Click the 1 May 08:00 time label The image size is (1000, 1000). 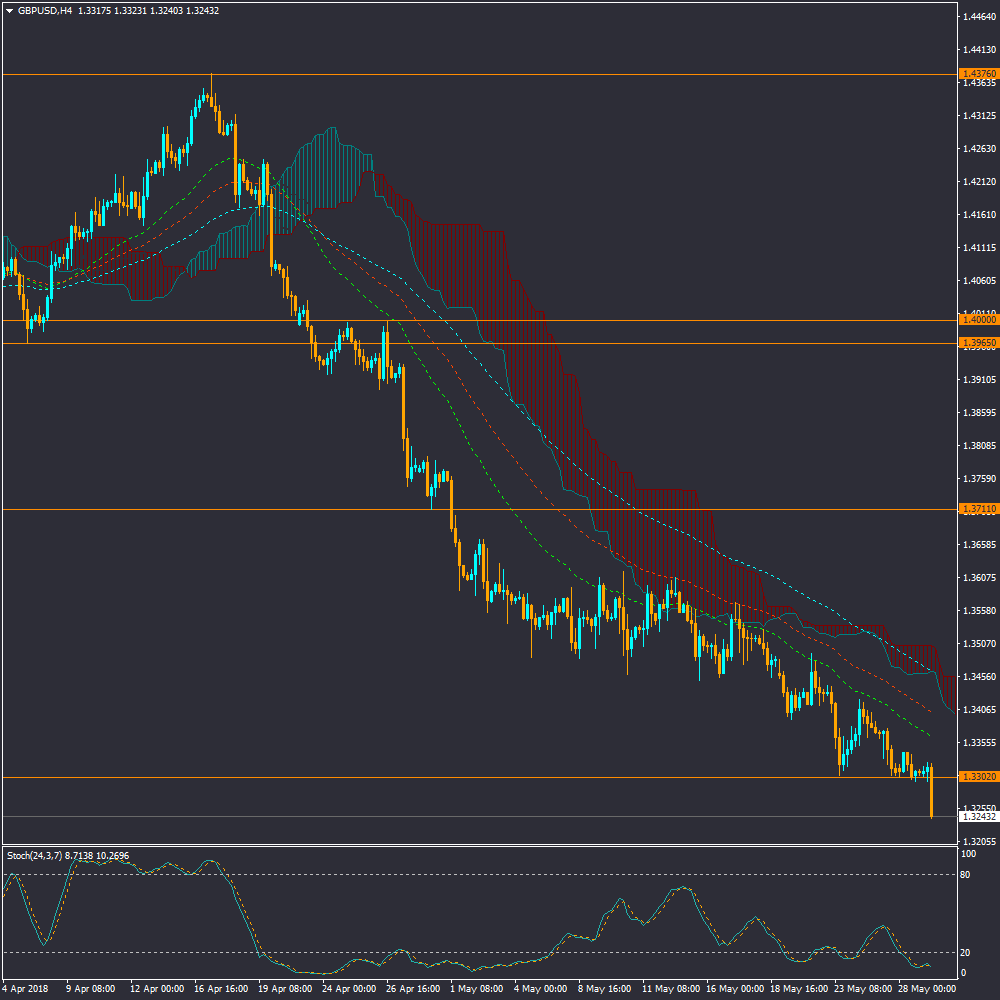pyautogui.click(x=475, y=988)
